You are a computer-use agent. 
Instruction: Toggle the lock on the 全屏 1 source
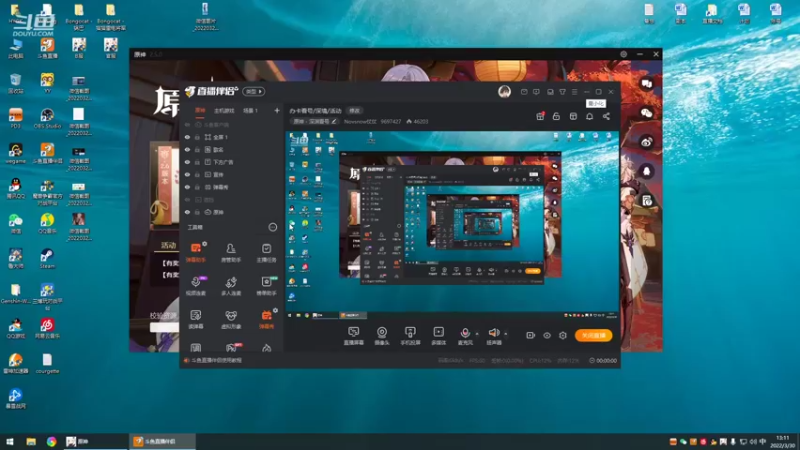[x=197, y=137]
